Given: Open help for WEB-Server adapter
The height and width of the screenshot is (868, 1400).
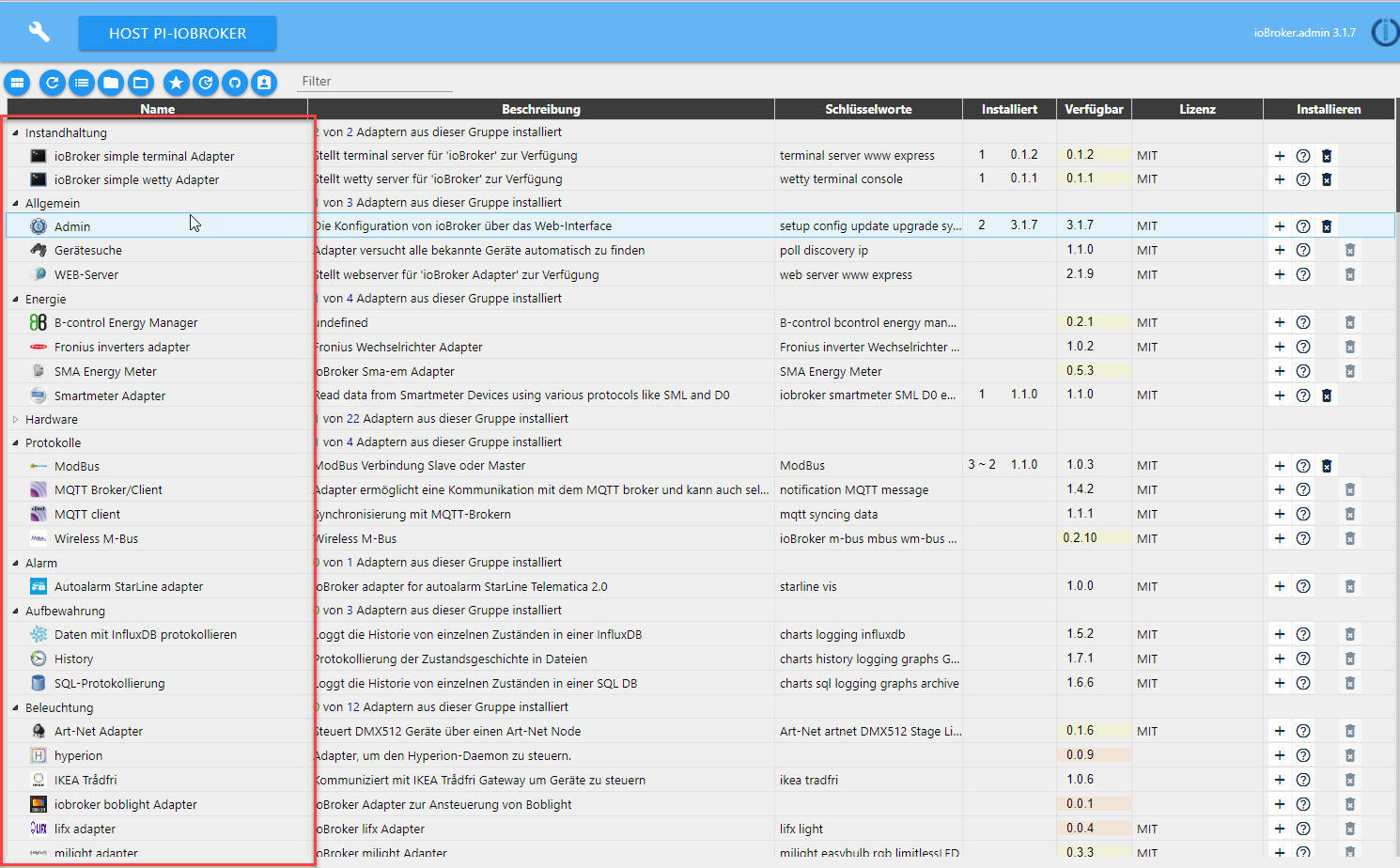Looking at the screenshot, I should tap(1303, 274).
